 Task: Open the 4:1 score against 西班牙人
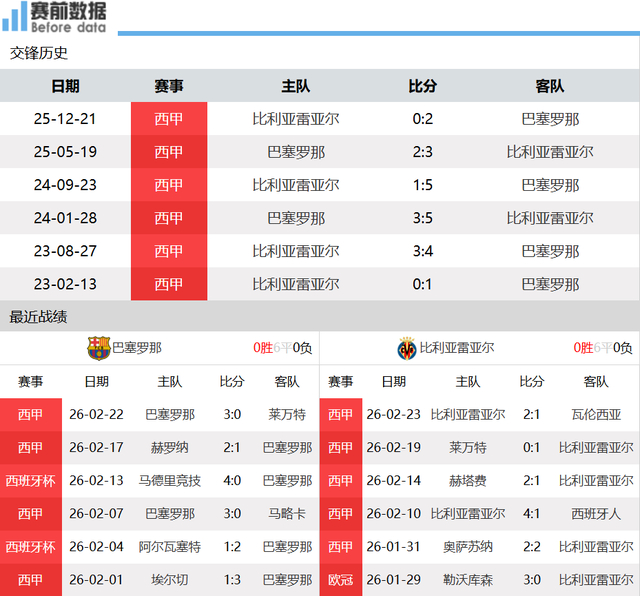(531, 514)
